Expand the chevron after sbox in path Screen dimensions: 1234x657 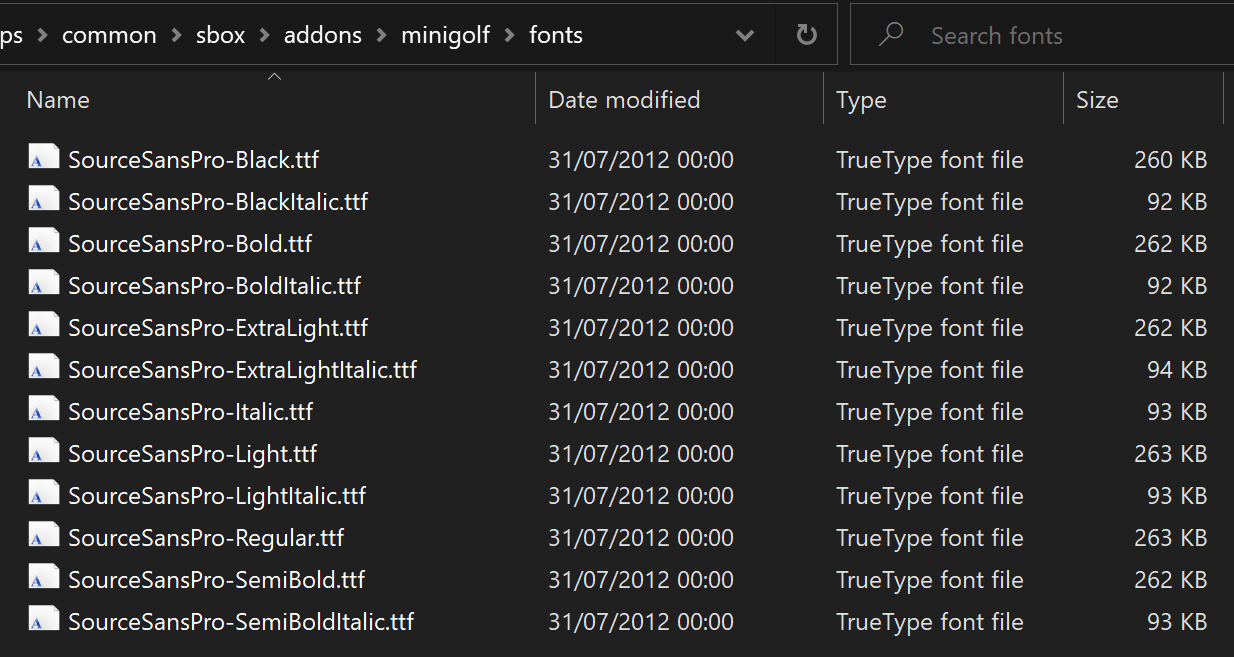264,36
